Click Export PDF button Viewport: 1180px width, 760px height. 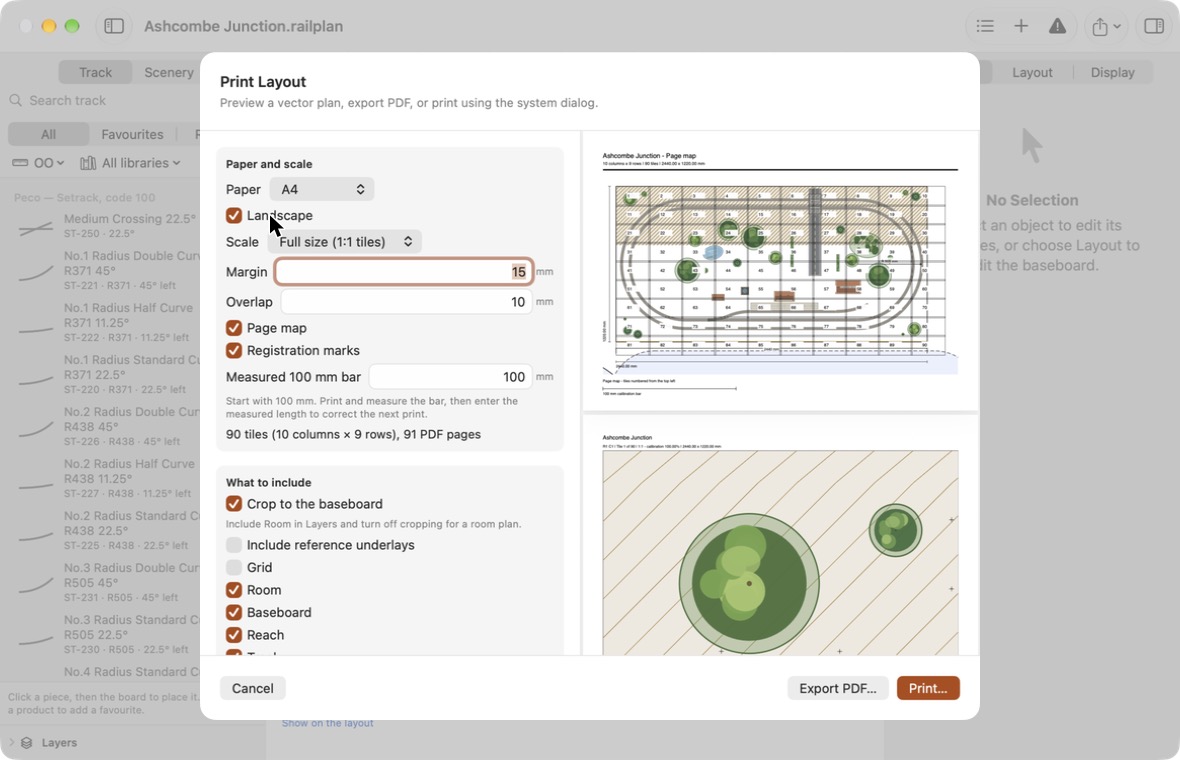[x=838, y=689]
